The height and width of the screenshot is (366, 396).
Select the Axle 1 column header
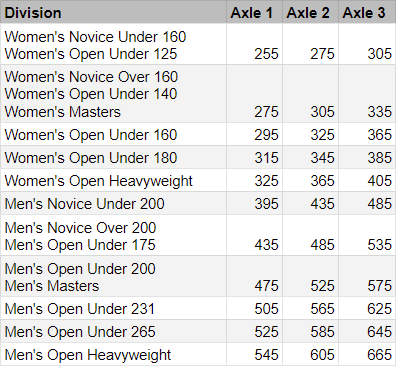254,12
